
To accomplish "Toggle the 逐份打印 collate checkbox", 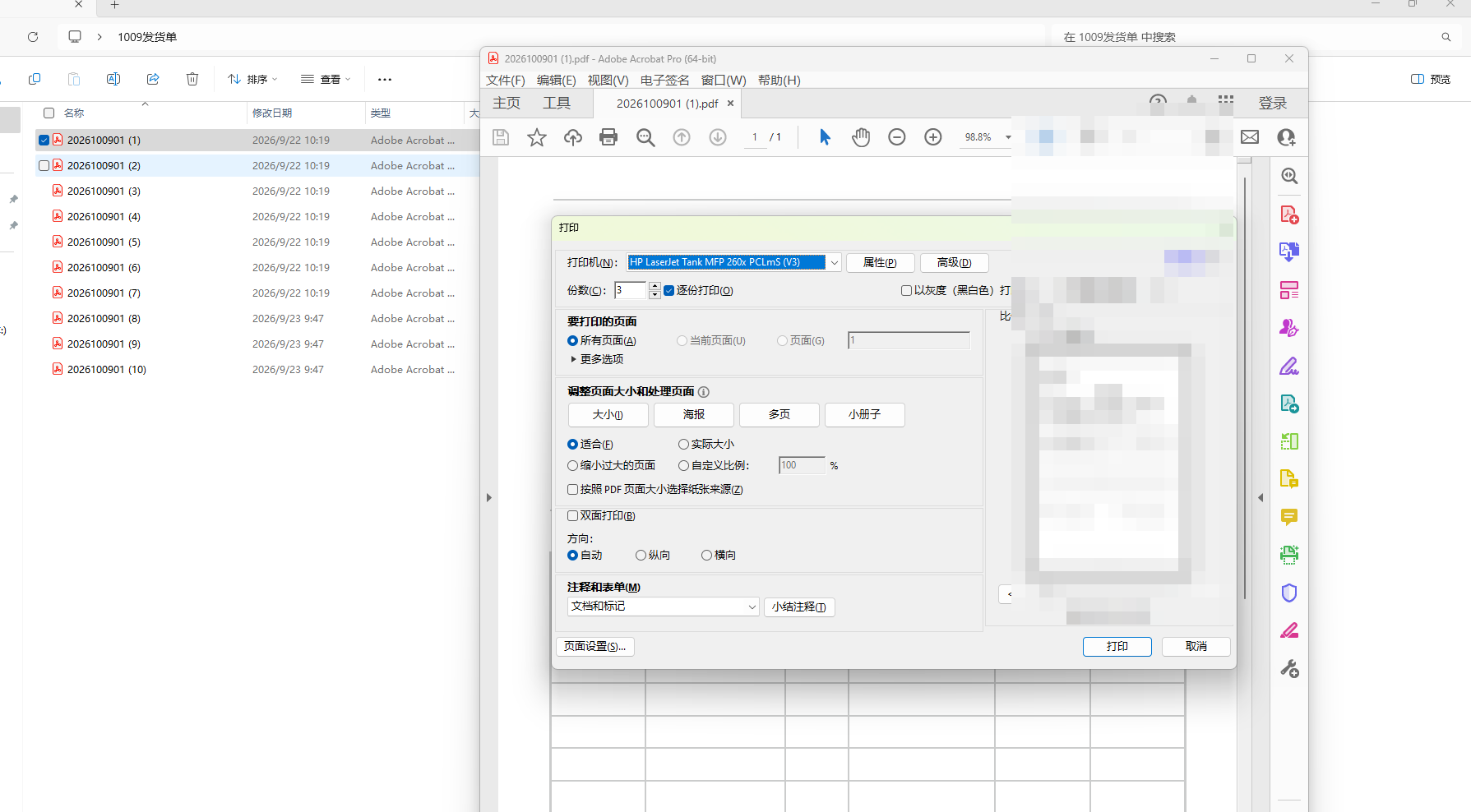I will [668, 290].
